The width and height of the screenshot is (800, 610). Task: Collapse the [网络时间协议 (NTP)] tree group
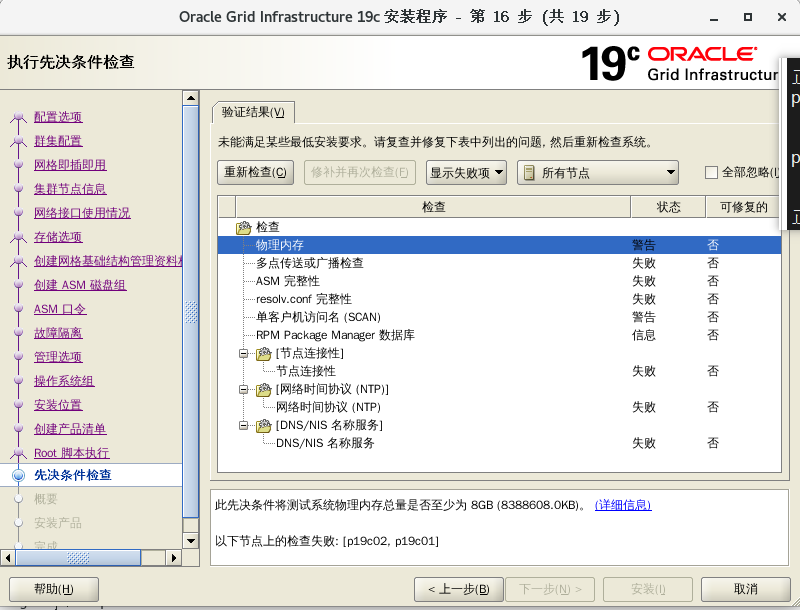click(244, 390)
